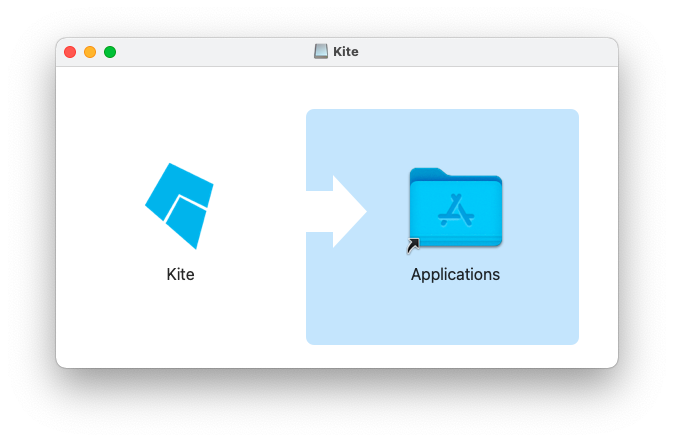Click the Kite window title text
Screen dimensions: 674x442
click(x=346, y=52)
